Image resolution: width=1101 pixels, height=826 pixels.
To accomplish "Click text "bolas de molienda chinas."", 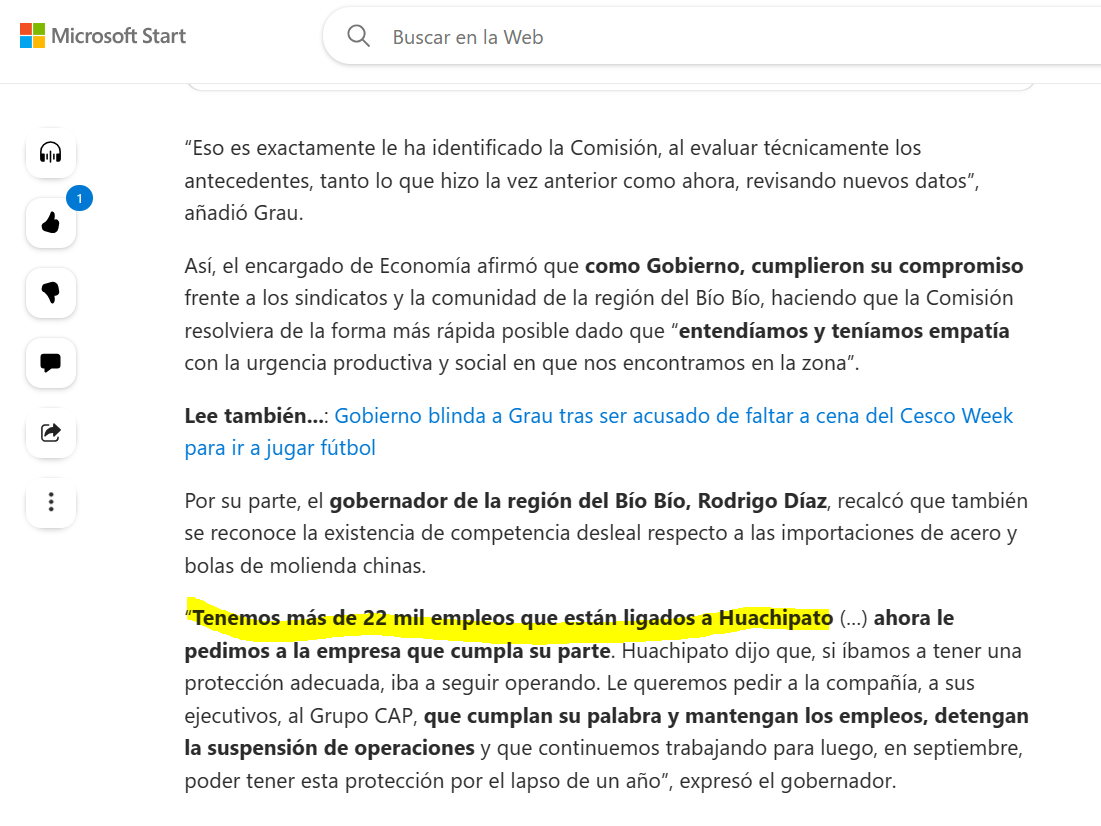I will [305, 566].
